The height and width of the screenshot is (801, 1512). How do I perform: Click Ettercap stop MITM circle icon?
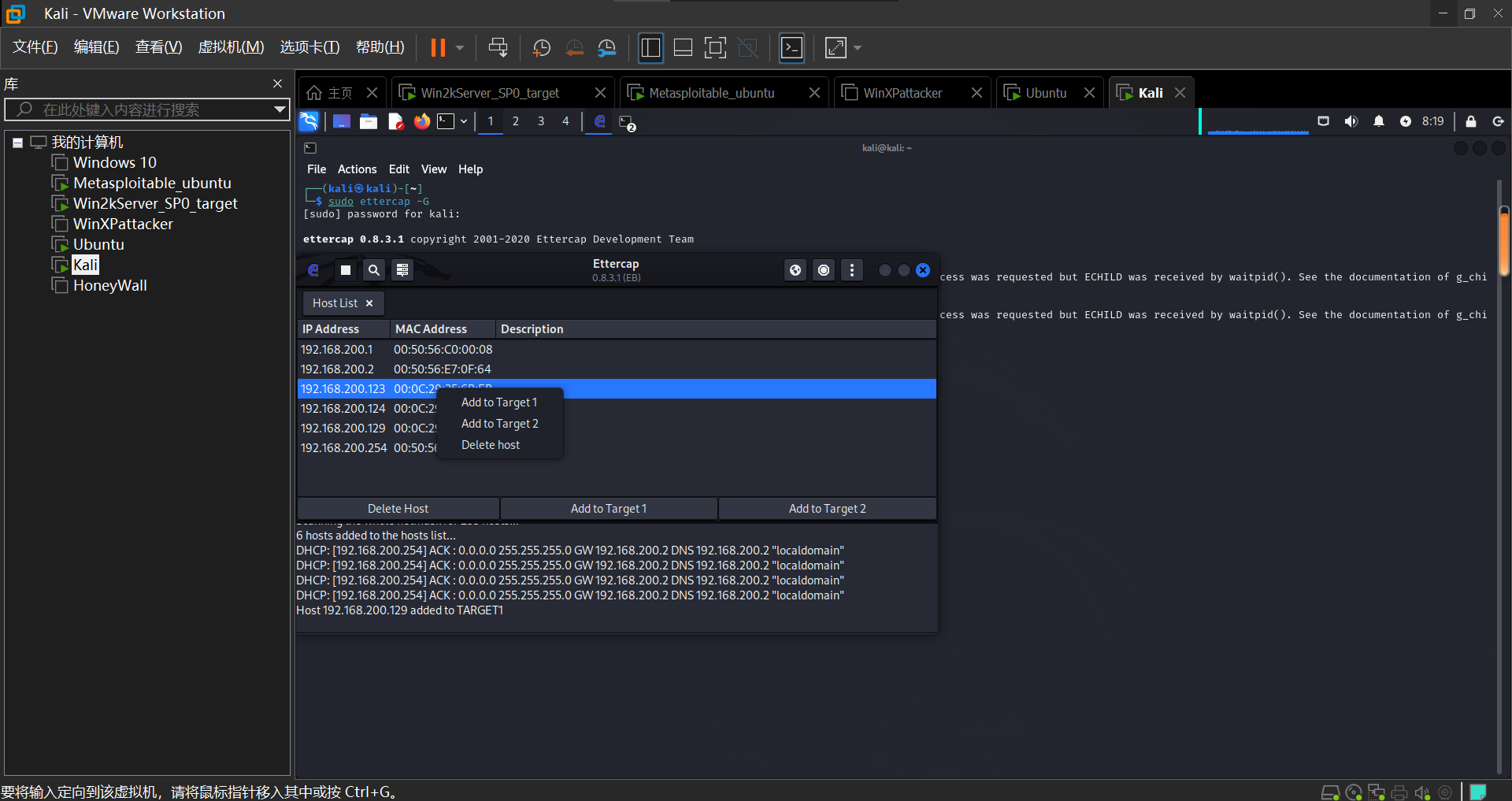pyautogui.click(x=824, y=270)
